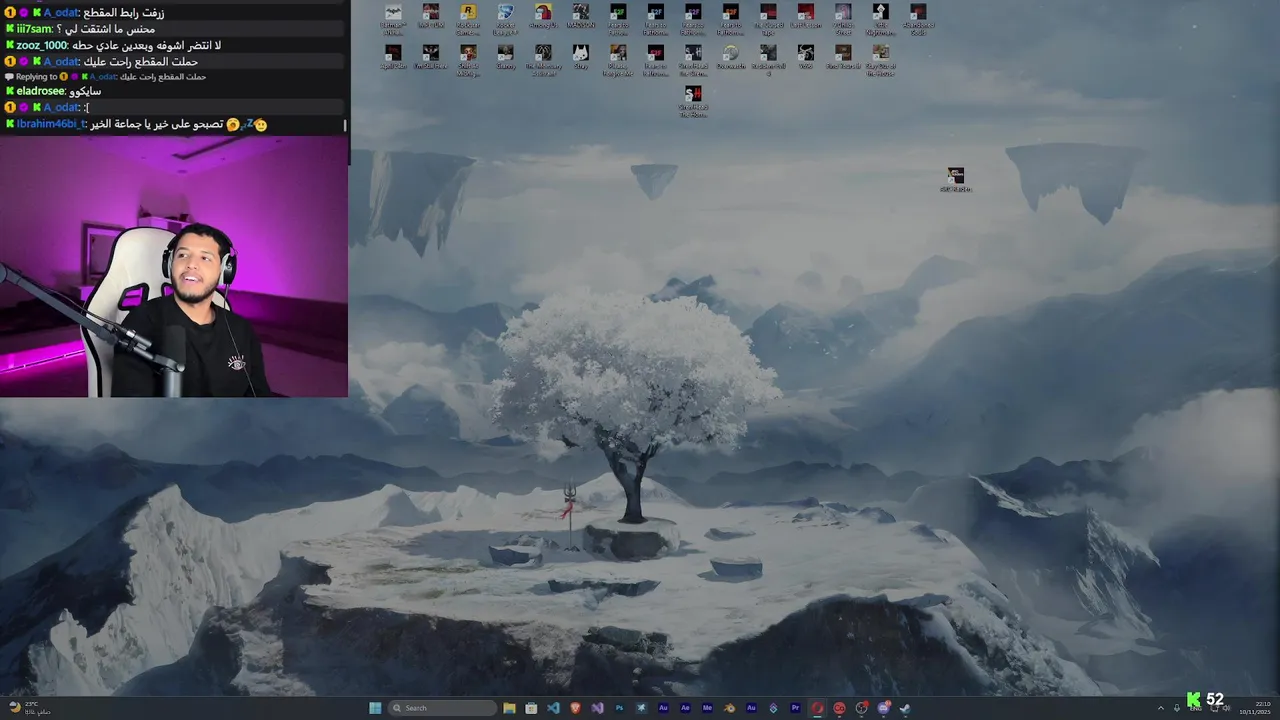
Task: Open Adobe Media Encoder from taskbar
Action: tap(707, 708)
